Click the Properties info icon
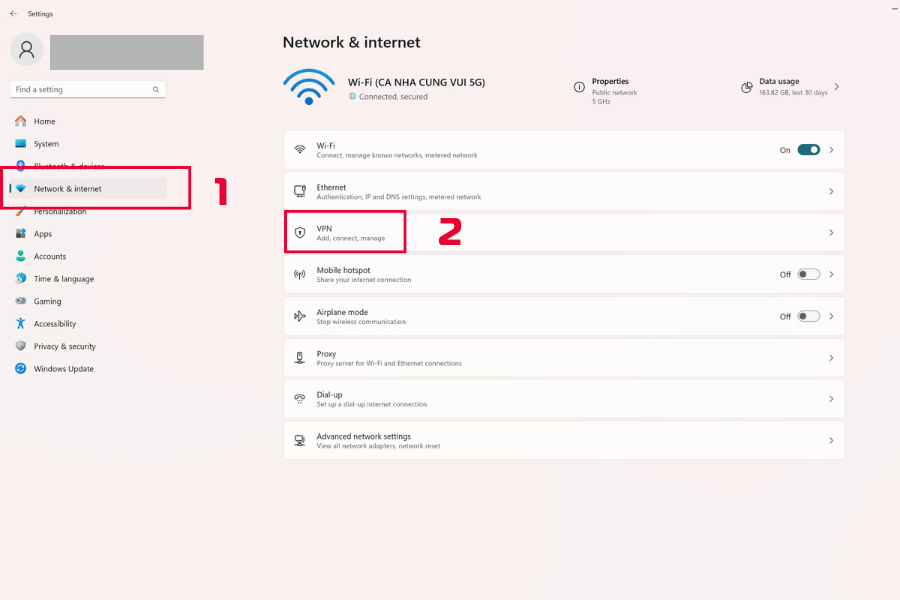 tap(579, 87)
